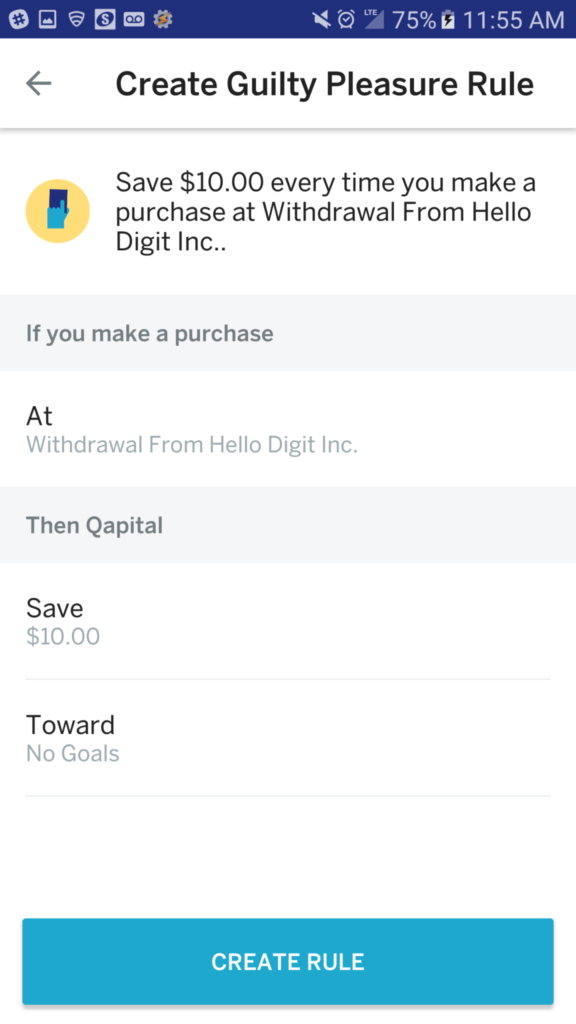Tap the image notification icon
Image resolution: width=576 pixels, height=1024 pixels.
click(48, 20)
